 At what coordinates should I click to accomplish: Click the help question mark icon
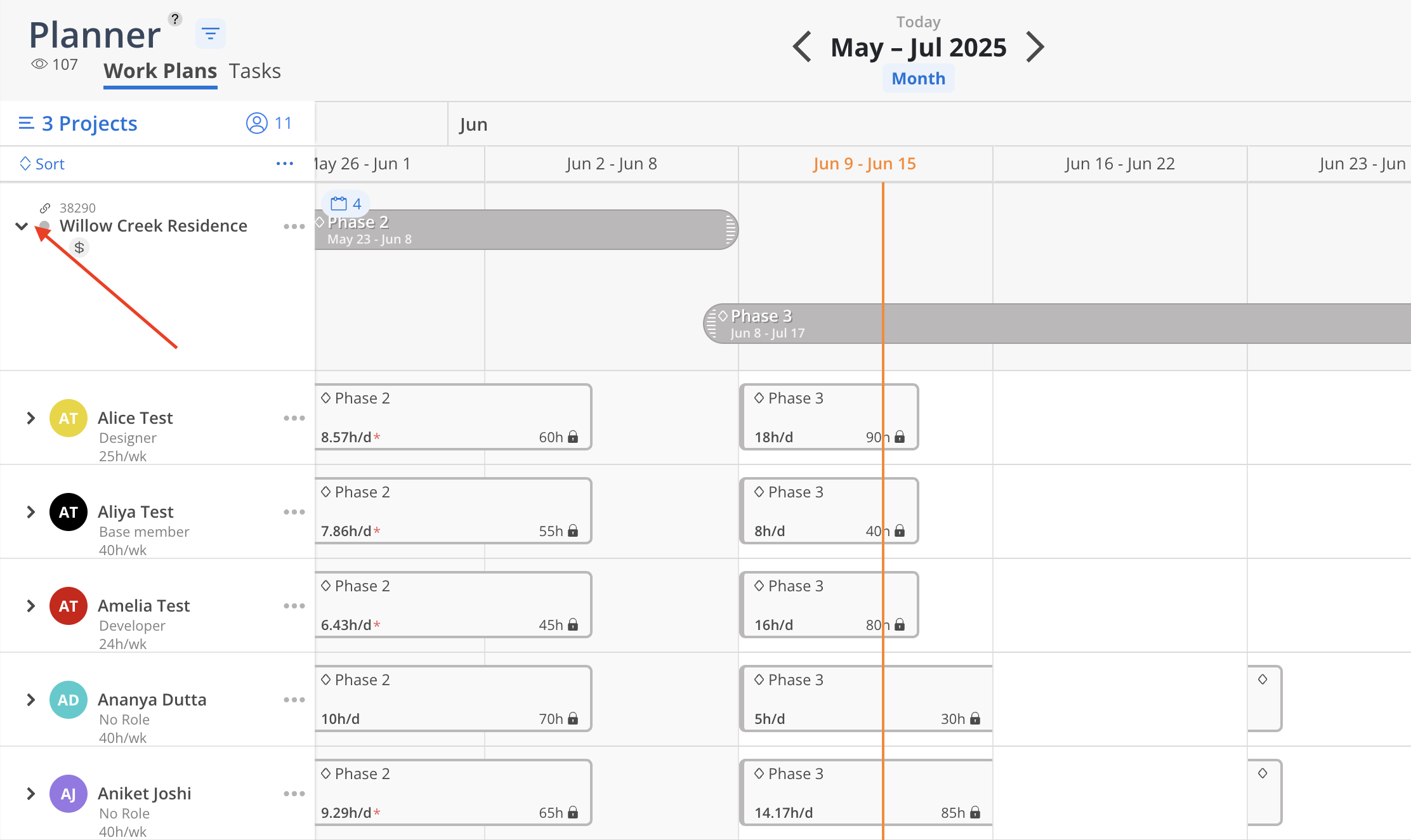[x=175, y=19]
